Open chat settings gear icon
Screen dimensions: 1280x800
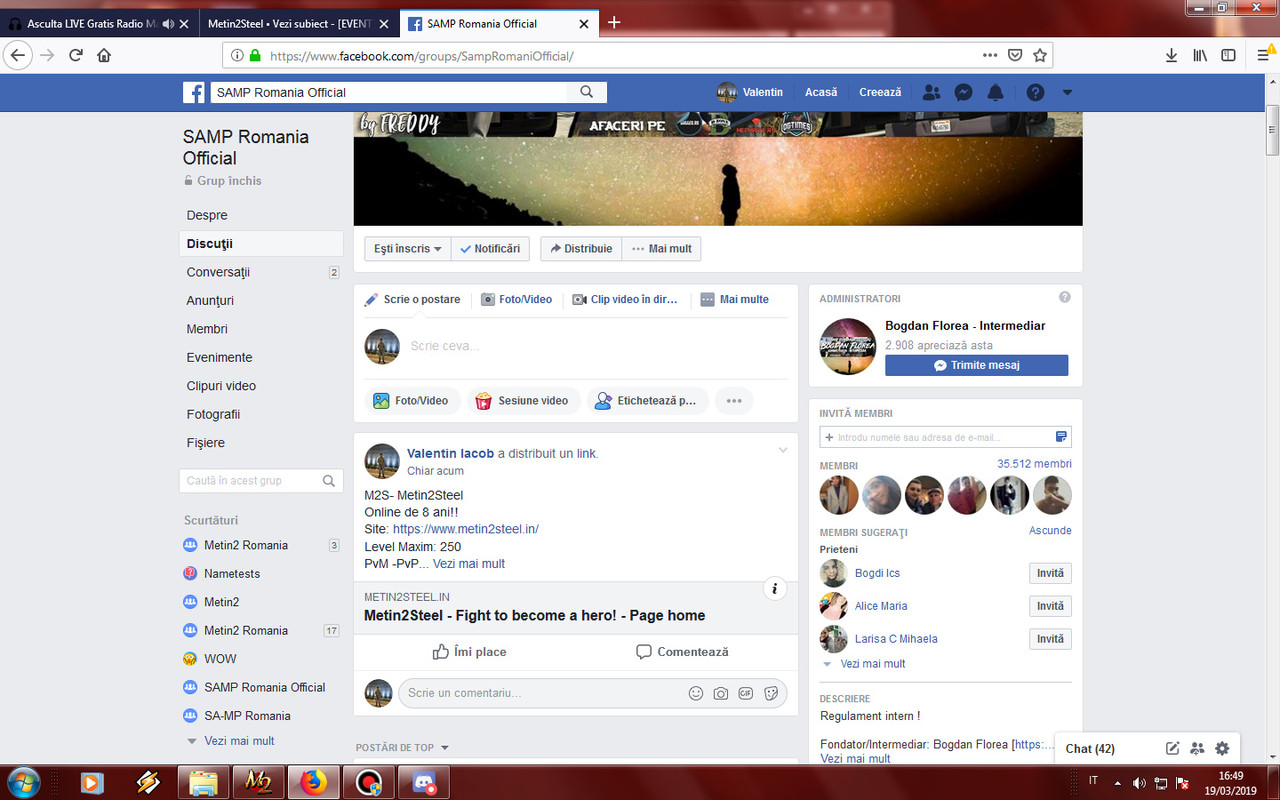click(1222, 748)
